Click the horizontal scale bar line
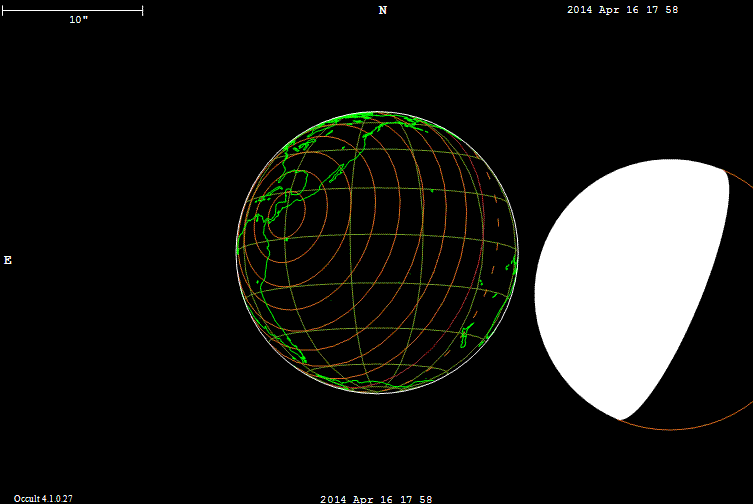This screenshot has height=504, width=753. 73,11
